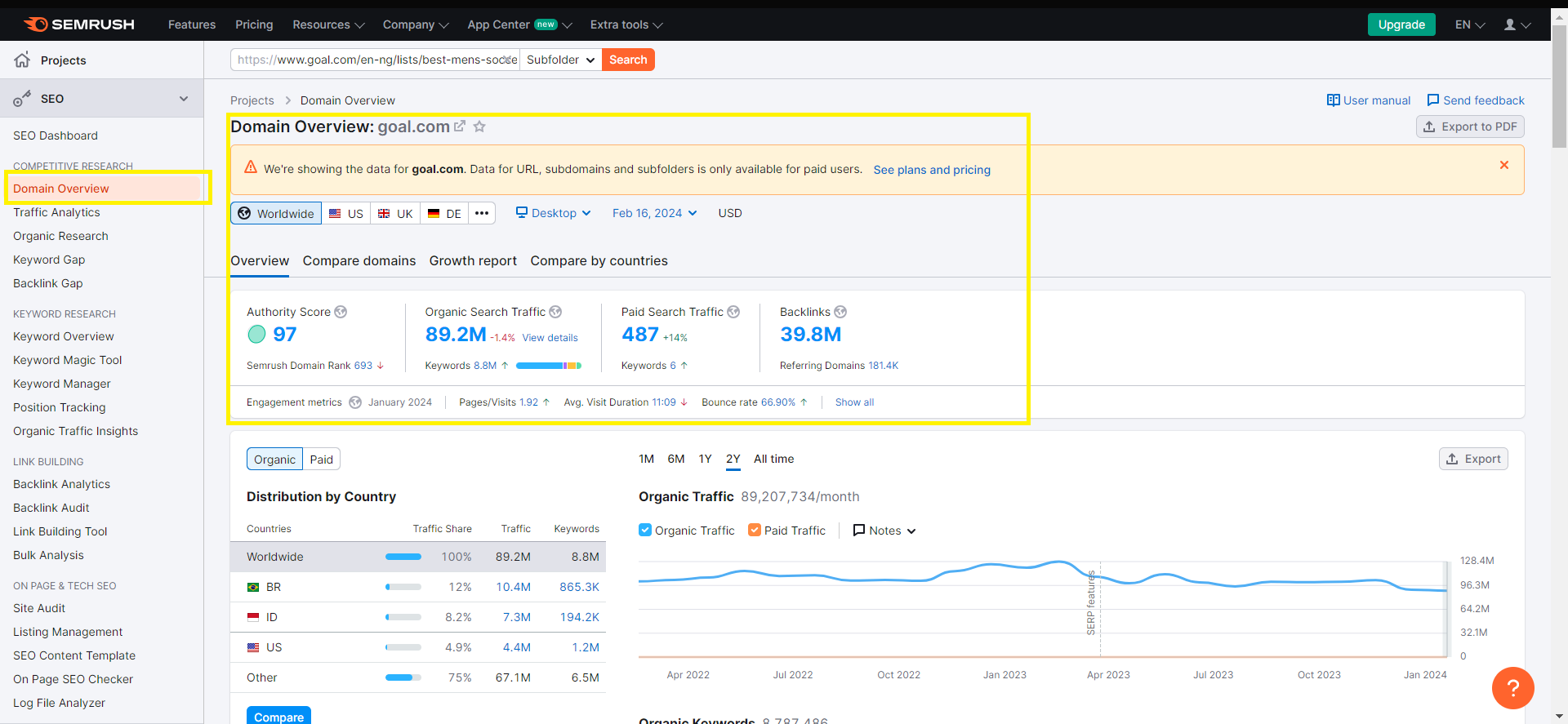Click the Authority Score info icon
This screenshot has height=724, width=1568.
point(341,312)
